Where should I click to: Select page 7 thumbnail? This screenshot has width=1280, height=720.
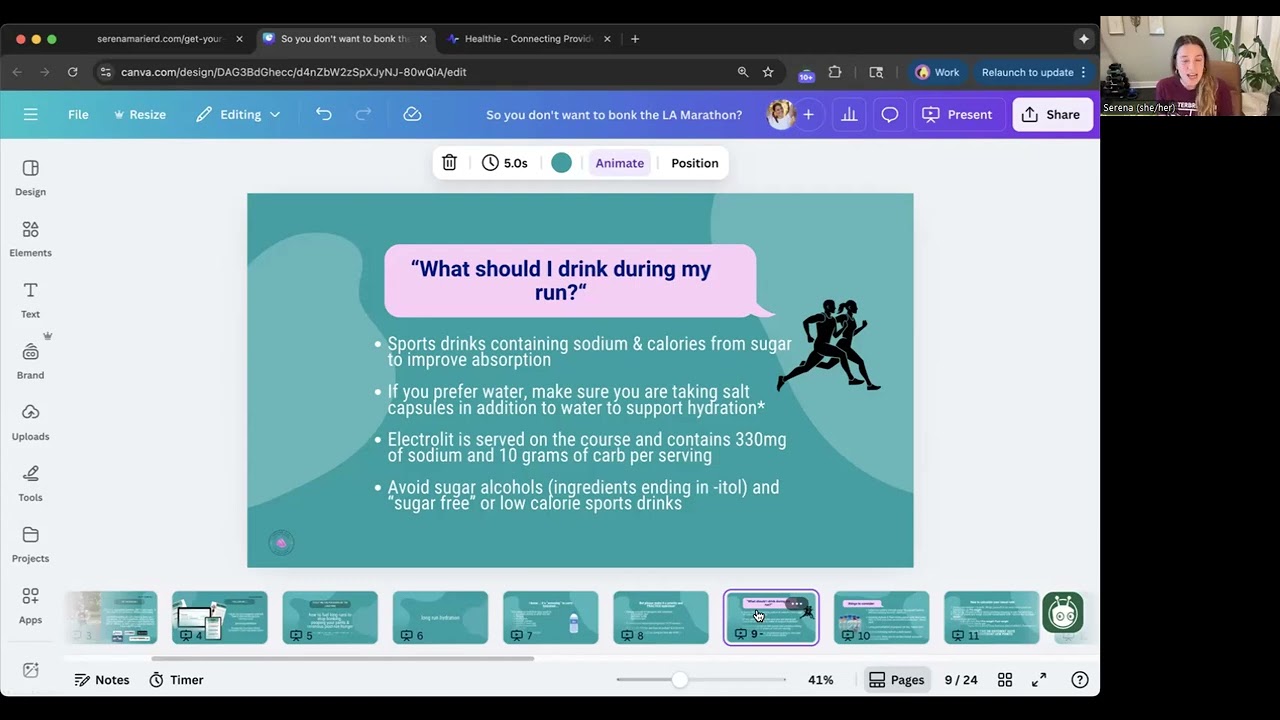click(551, 617)
